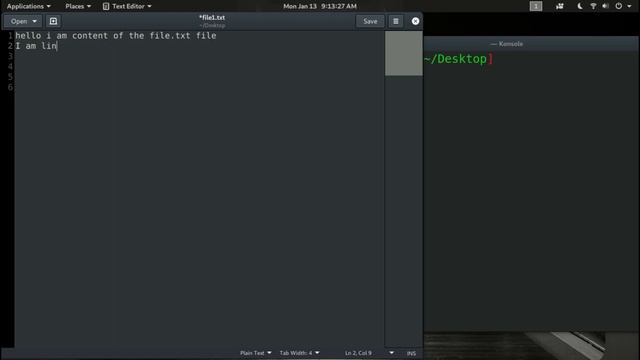Click the *file1.txt window title
This screenshot has height=360, width=640.
212,18
